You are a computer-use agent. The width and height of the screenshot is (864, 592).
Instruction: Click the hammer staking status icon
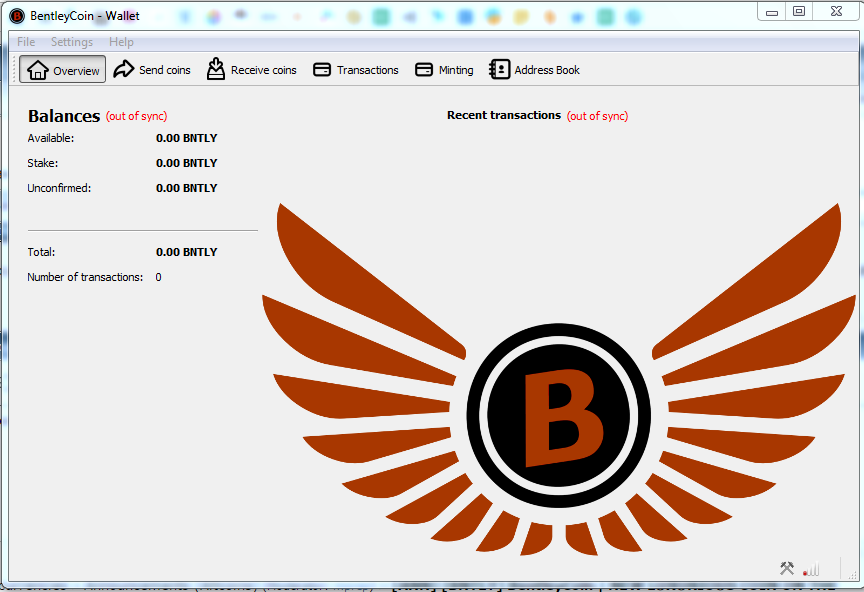(787, 568)
